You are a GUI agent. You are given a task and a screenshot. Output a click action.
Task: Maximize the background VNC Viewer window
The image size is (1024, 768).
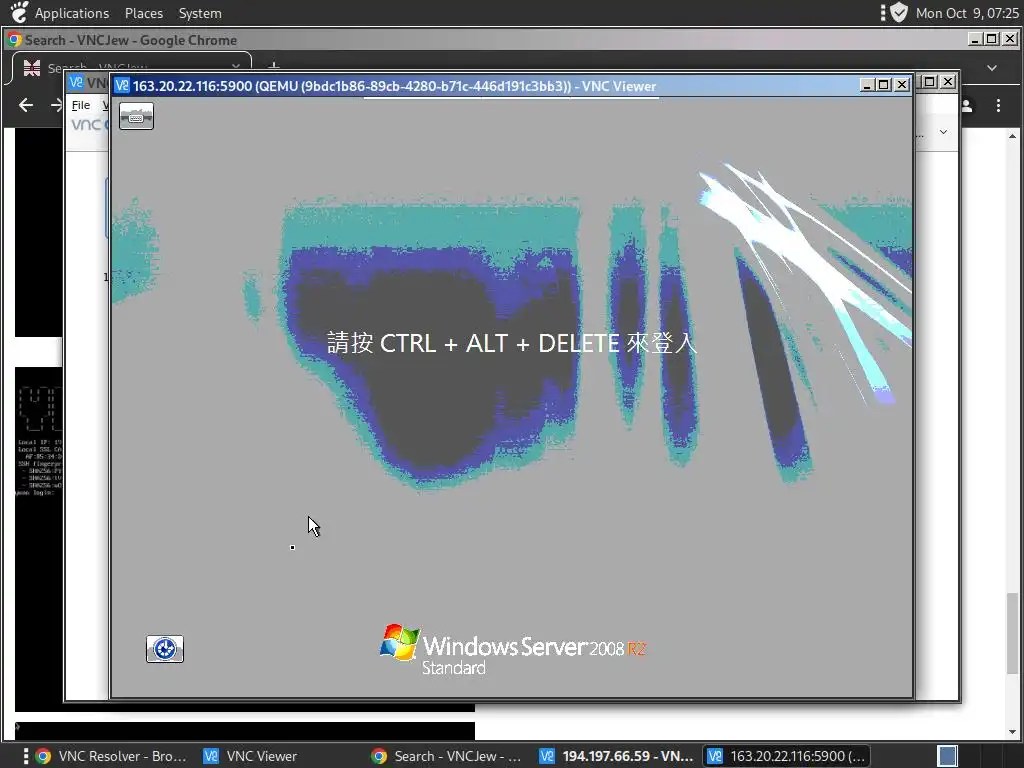click(929, 82)
